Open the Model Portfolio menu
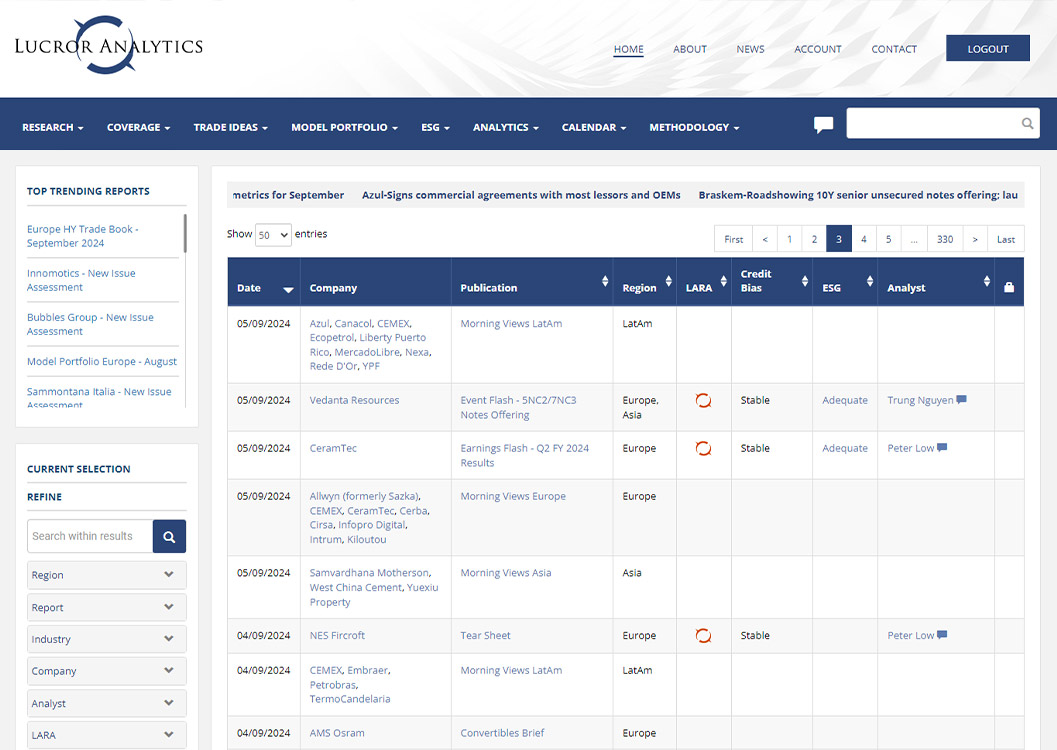1057x750 pixels. coord(344,127)
